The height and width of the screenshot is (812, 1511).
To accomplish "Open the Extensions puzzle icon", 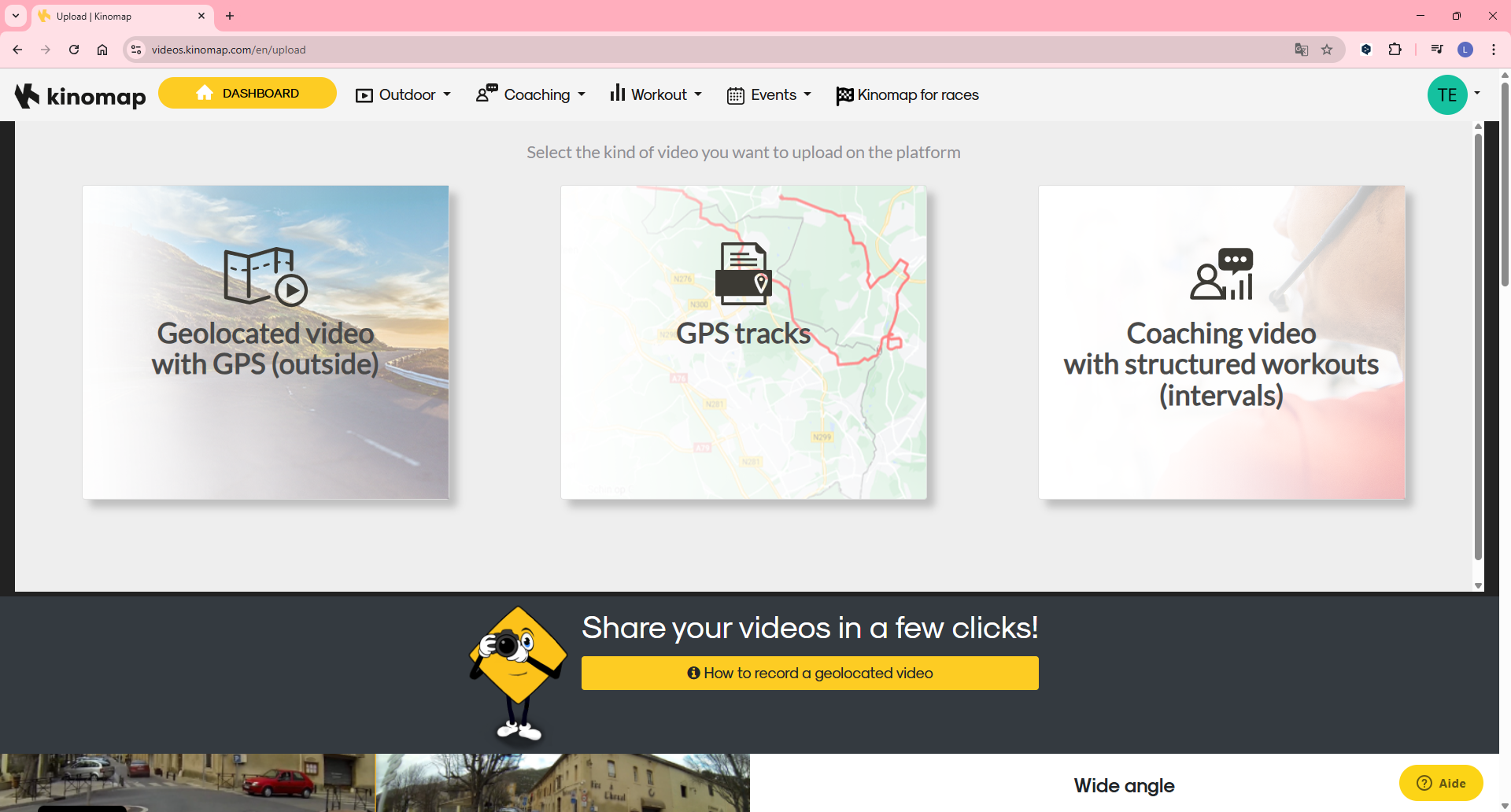I will [x=1395, y=50].
